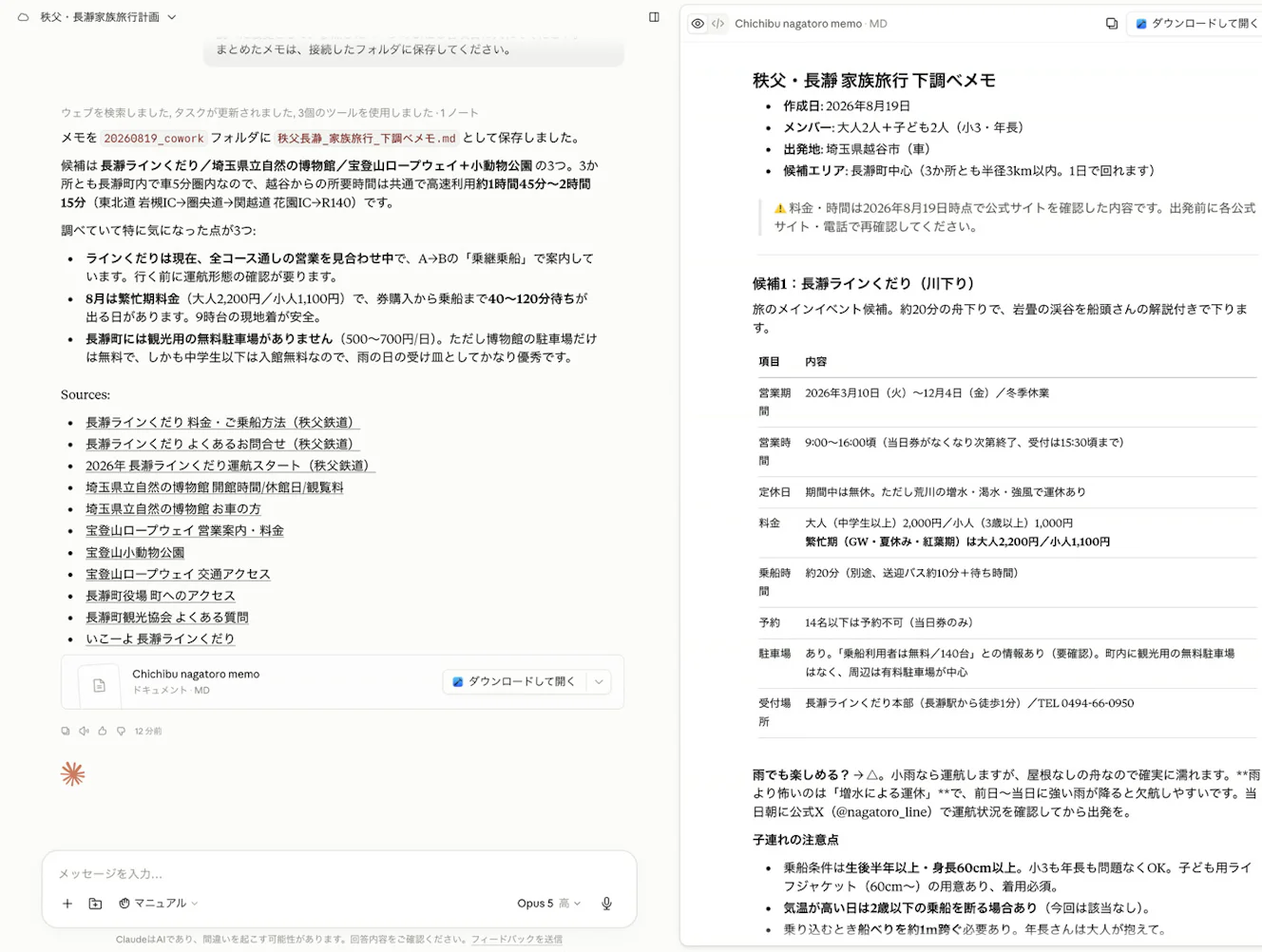The height and width of the screenshot is (952, 1262).
Task: Click the 内容 column header in the memo table
Action: tap(816, 362)
